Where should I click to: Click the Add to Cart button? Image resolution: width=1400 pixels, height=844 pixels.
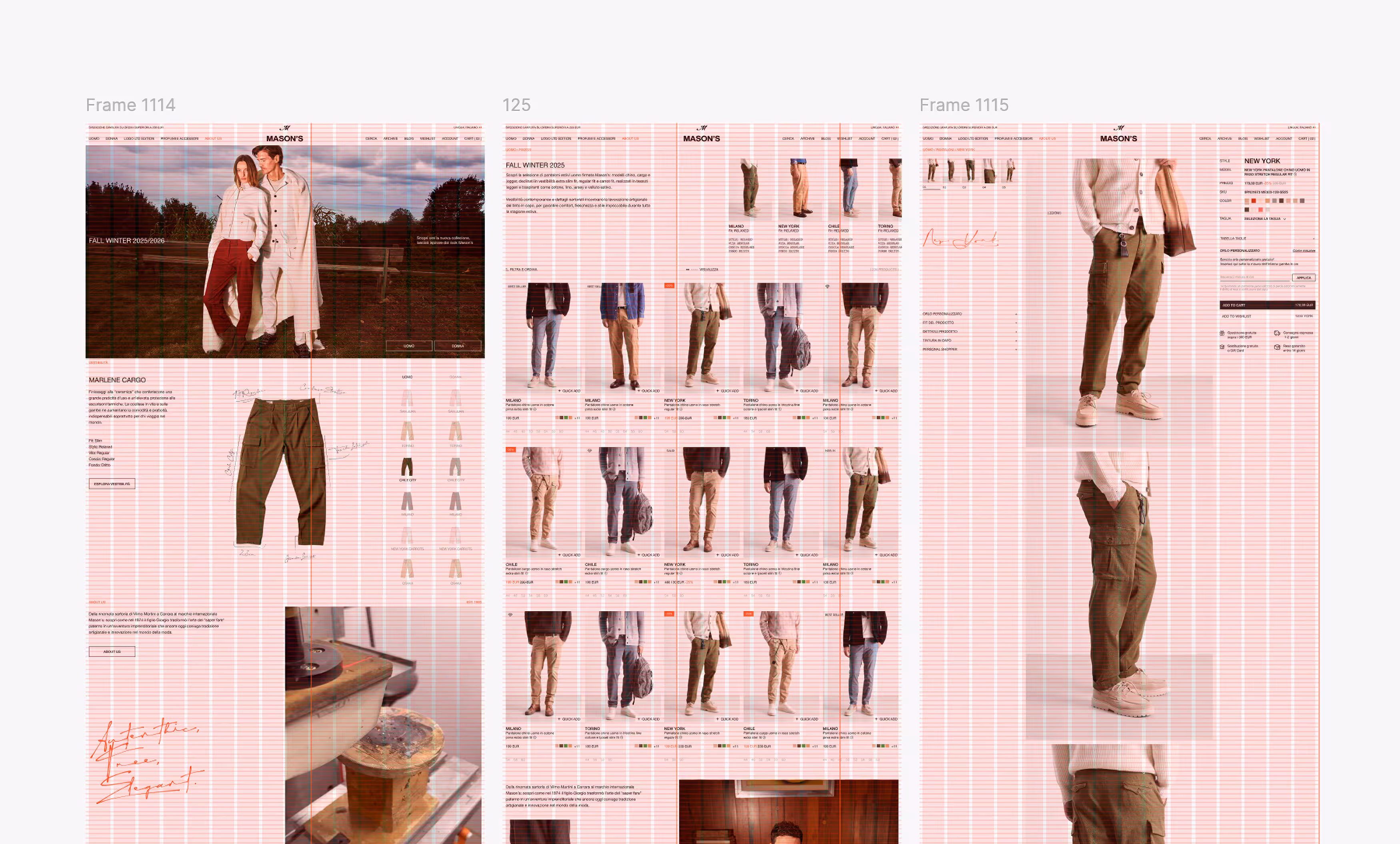click(1267, 305)
